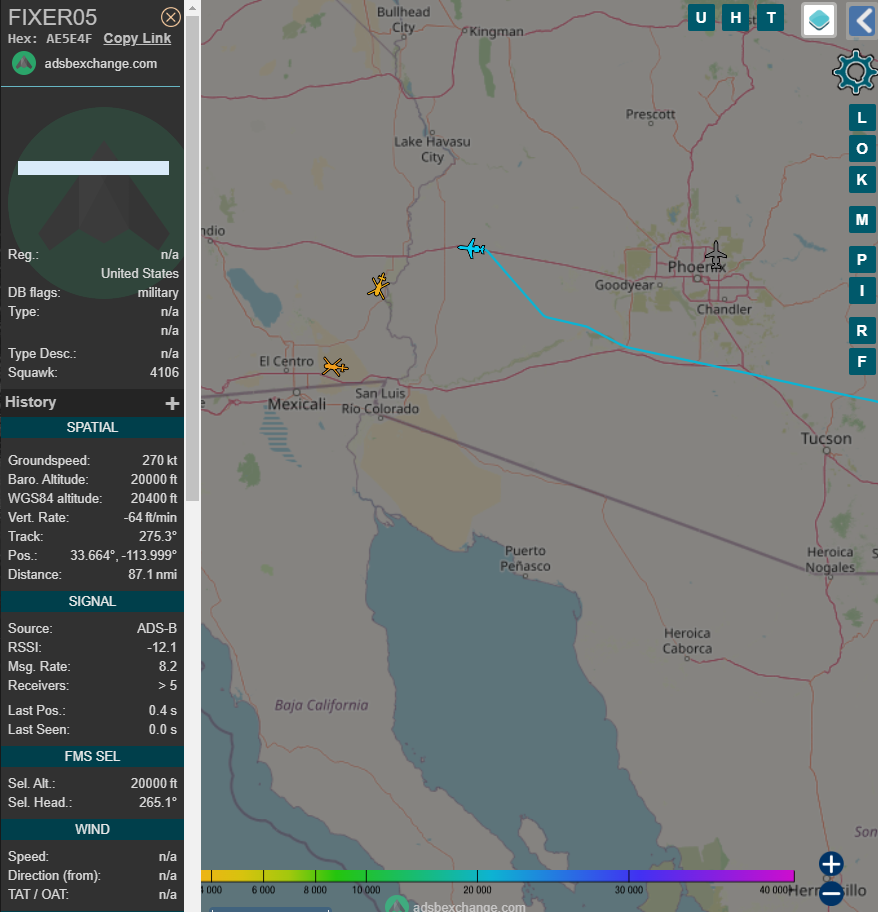Select orange aircraft near El Centro
The height and width of the screenshot is (912, 878).
[335, 367]
